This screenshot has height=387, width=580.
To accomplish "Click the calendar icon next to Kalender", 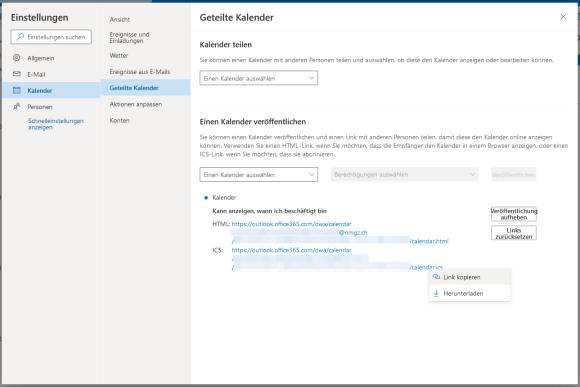I will tap(17, 90).
